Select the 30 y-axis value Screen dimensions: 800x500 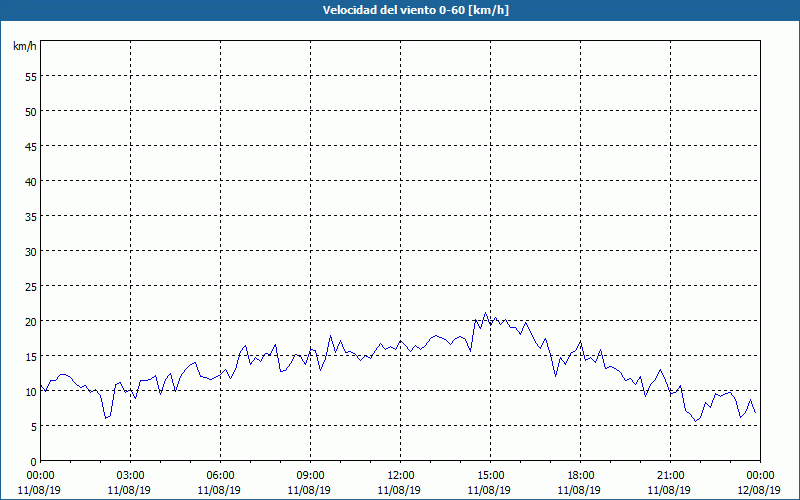coord(31,252)
